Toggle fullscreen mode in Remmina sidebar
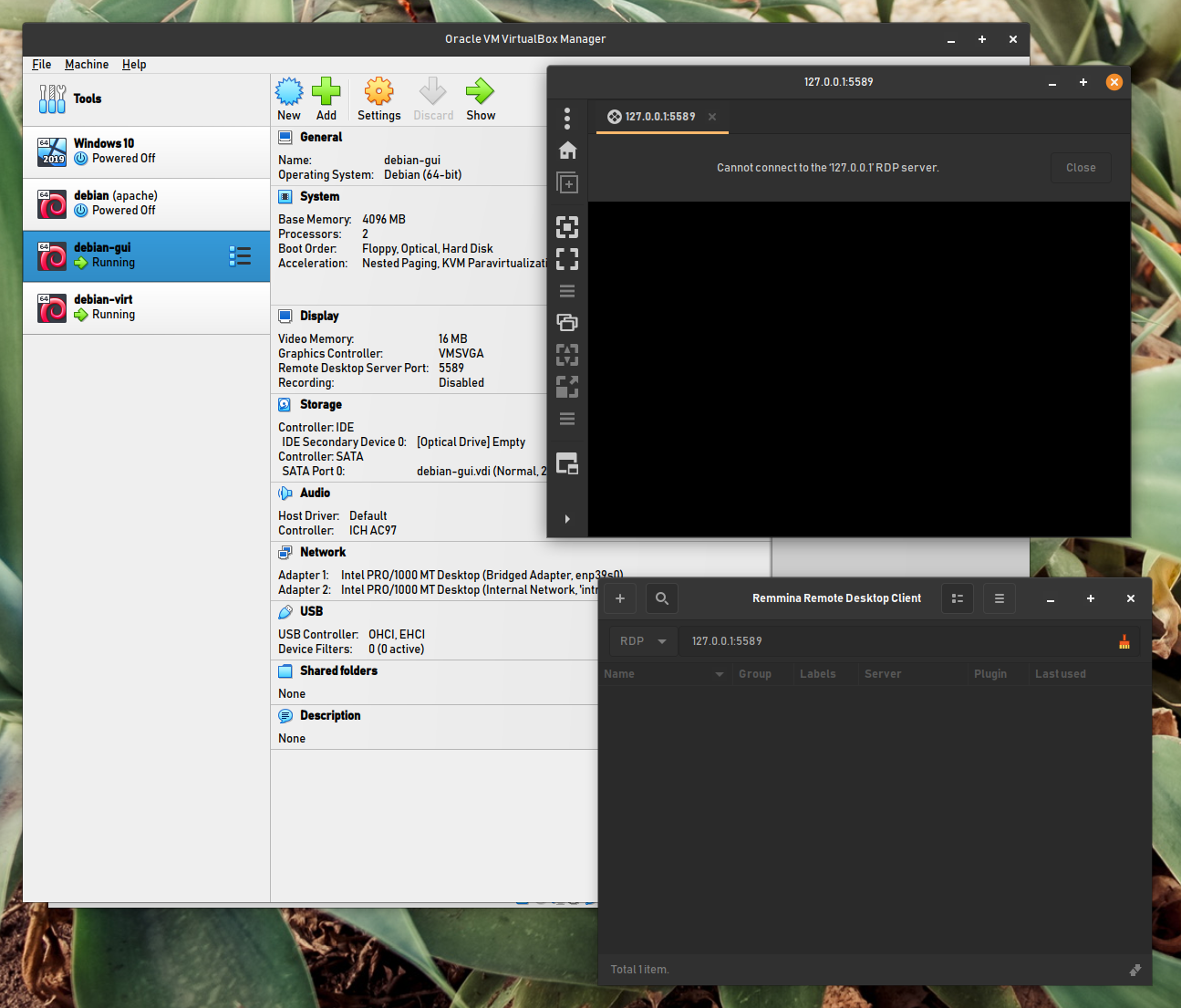This screenshot has width=1181, height=1008. coord(567,259)
